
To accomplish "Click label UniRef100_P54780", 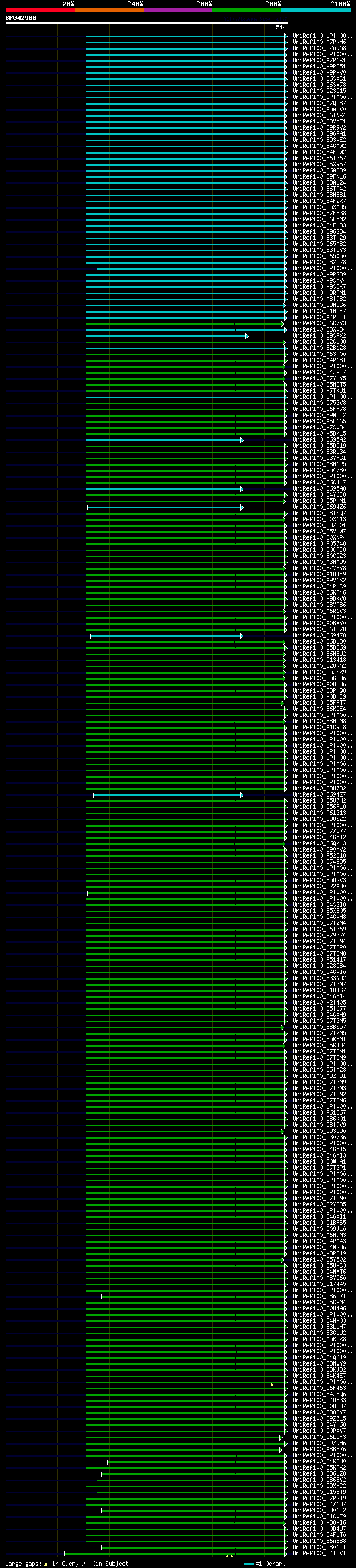I will [x=319, y=470].
